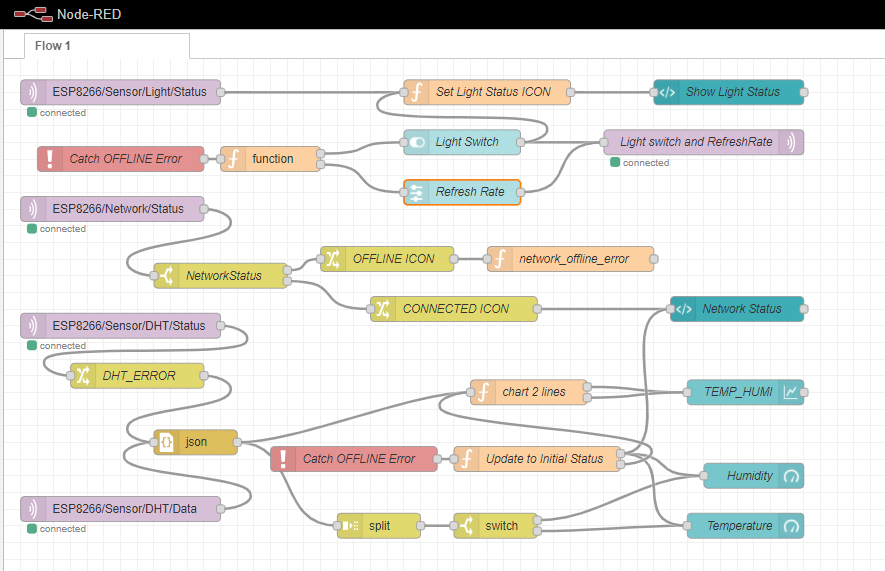The image size is (885, 571).
Task: Click output port of Set Light Status ICON
Action: 571,92
